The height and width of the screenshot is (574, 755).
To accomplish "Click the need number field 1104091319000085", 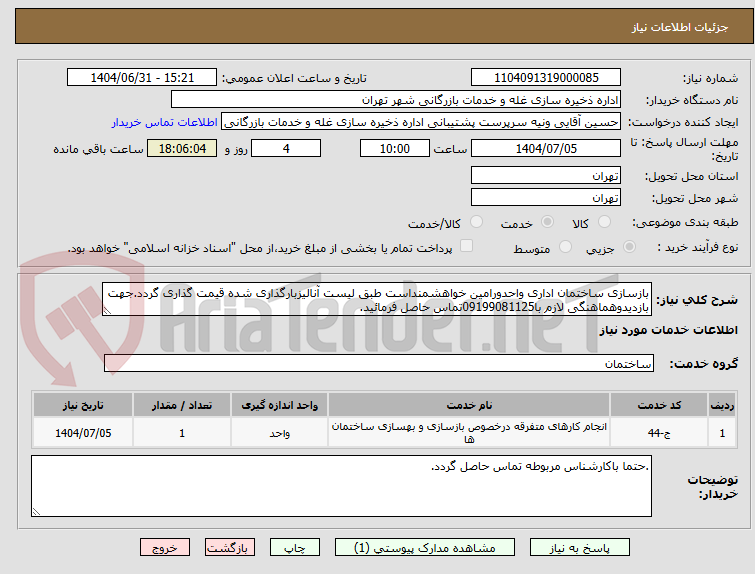I will pos(546,78).
